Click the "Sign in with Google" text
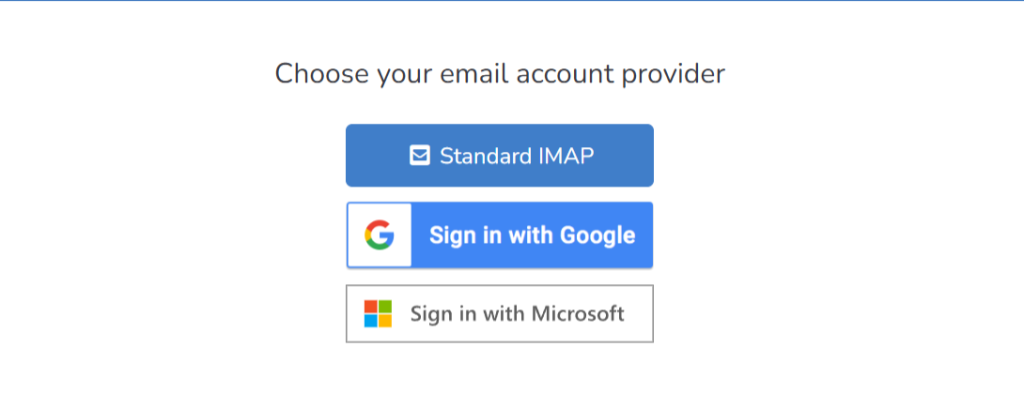This screenshot has width=1024, height=407. (x=532, y=235)
